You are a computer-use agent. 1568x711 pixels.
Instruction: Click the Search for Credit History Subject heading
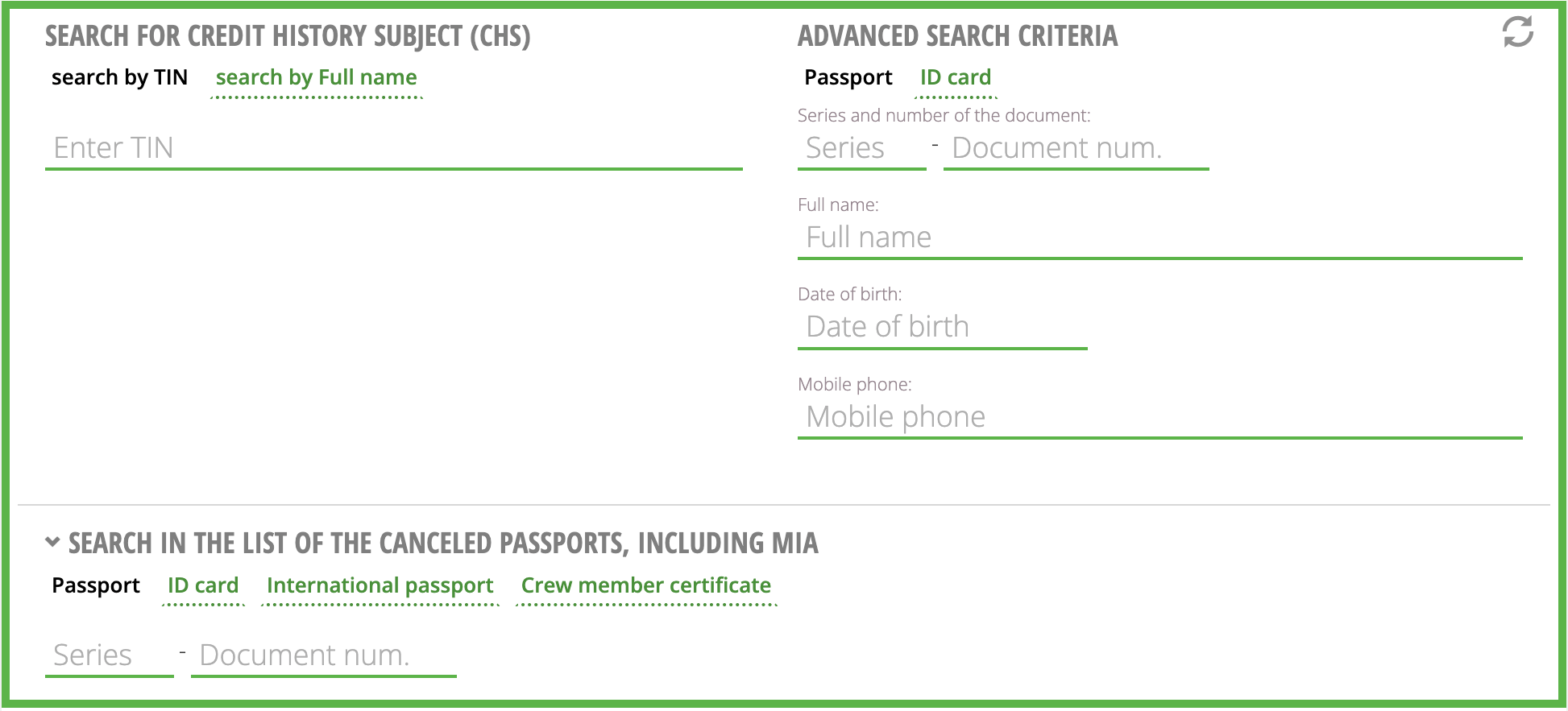pos(288,36)
